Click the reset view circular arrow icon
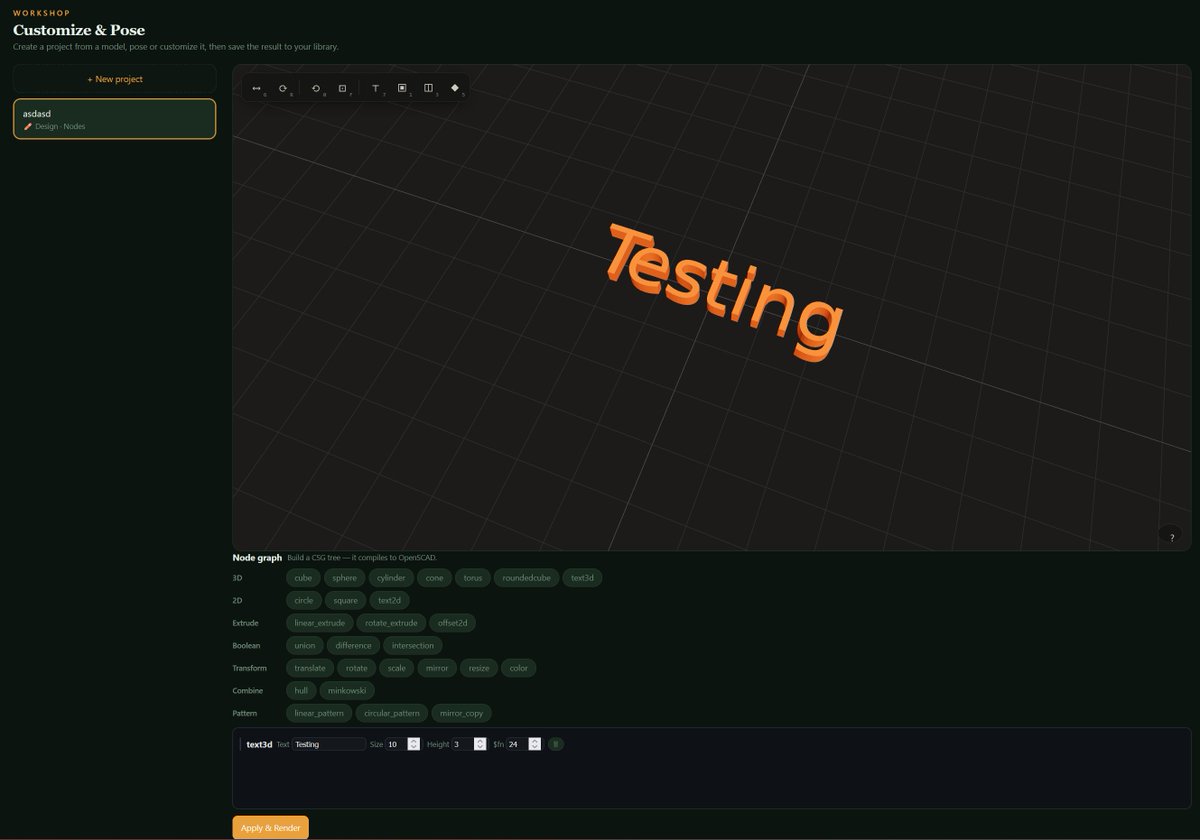 (316, 88)
